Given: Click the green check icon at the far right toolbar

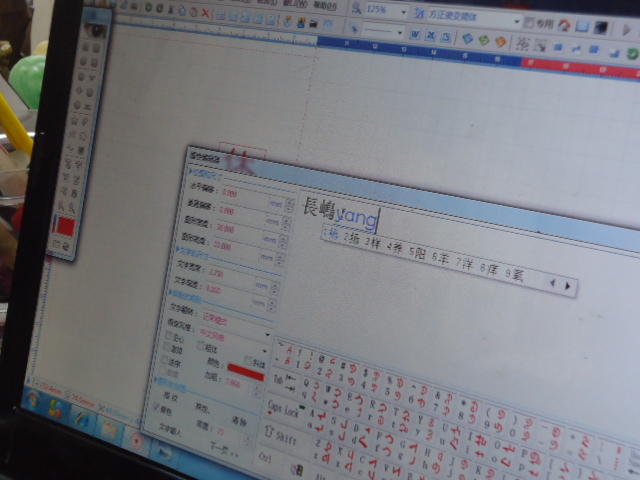Looking at the screenshot, I should [633, 53].
